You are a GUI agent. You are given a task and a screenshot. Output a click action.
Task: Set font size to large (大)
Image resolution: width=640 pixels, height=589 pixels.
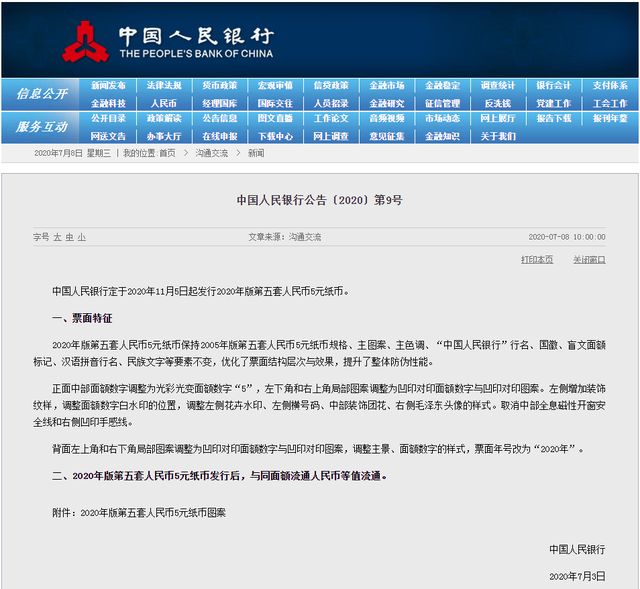pos(57,237)
